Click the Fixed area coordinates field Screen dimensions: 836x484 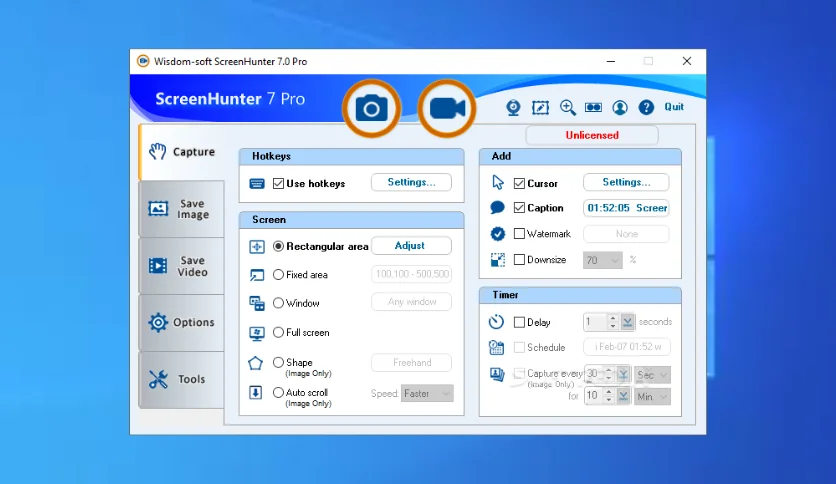pos(412,274)
